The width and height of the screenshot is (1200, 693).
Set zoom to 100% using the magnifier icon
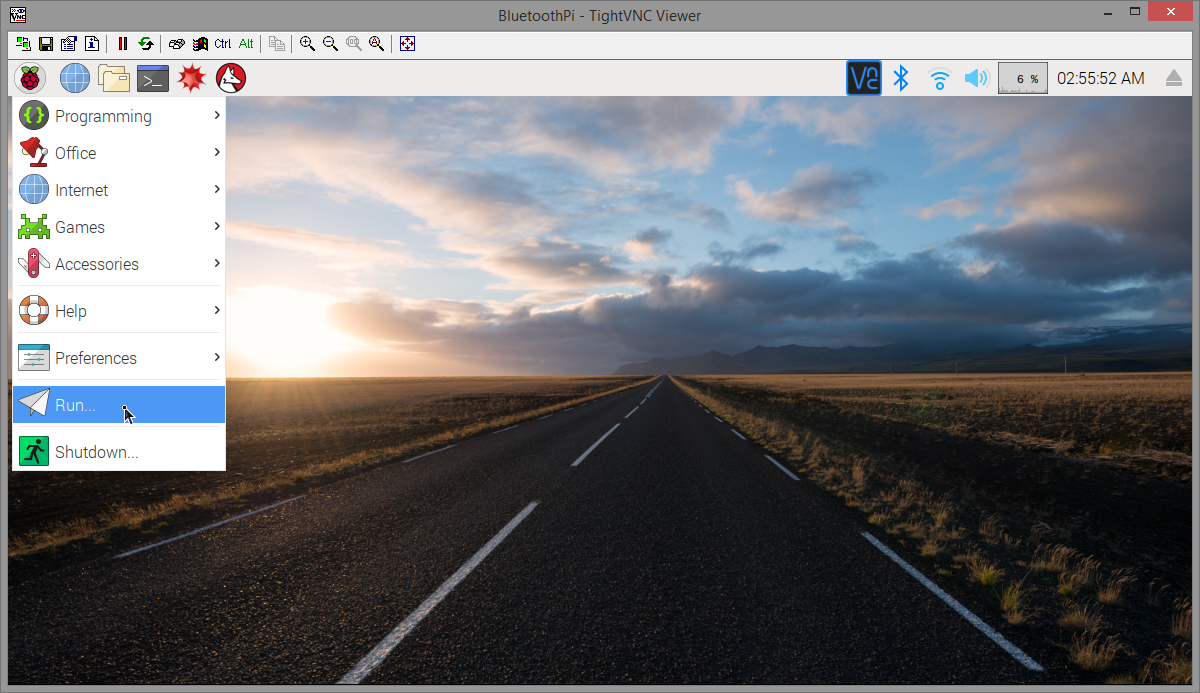click(354, 44)
